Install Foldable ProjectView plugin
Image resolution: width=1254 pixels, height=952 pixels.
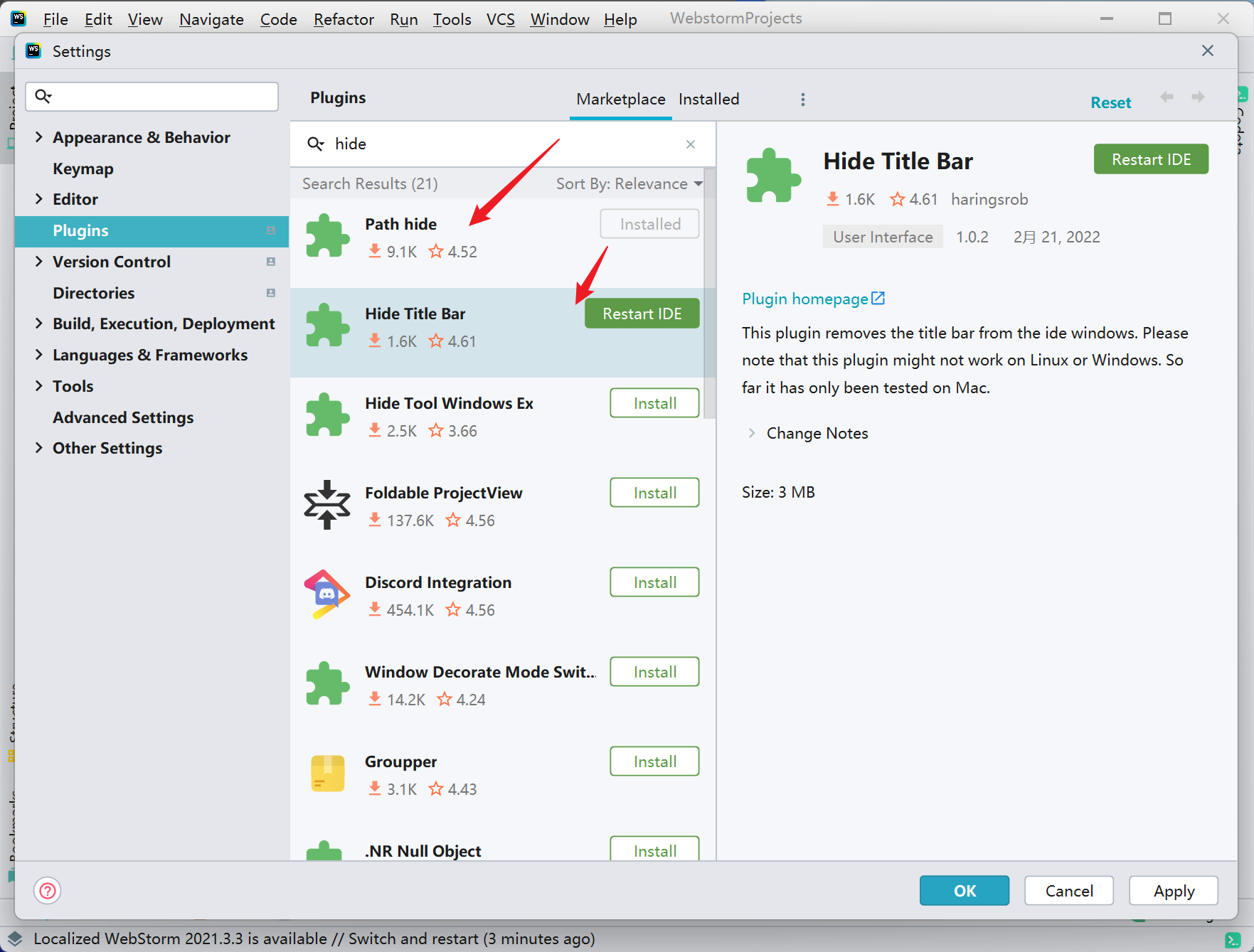coord(654,493)
